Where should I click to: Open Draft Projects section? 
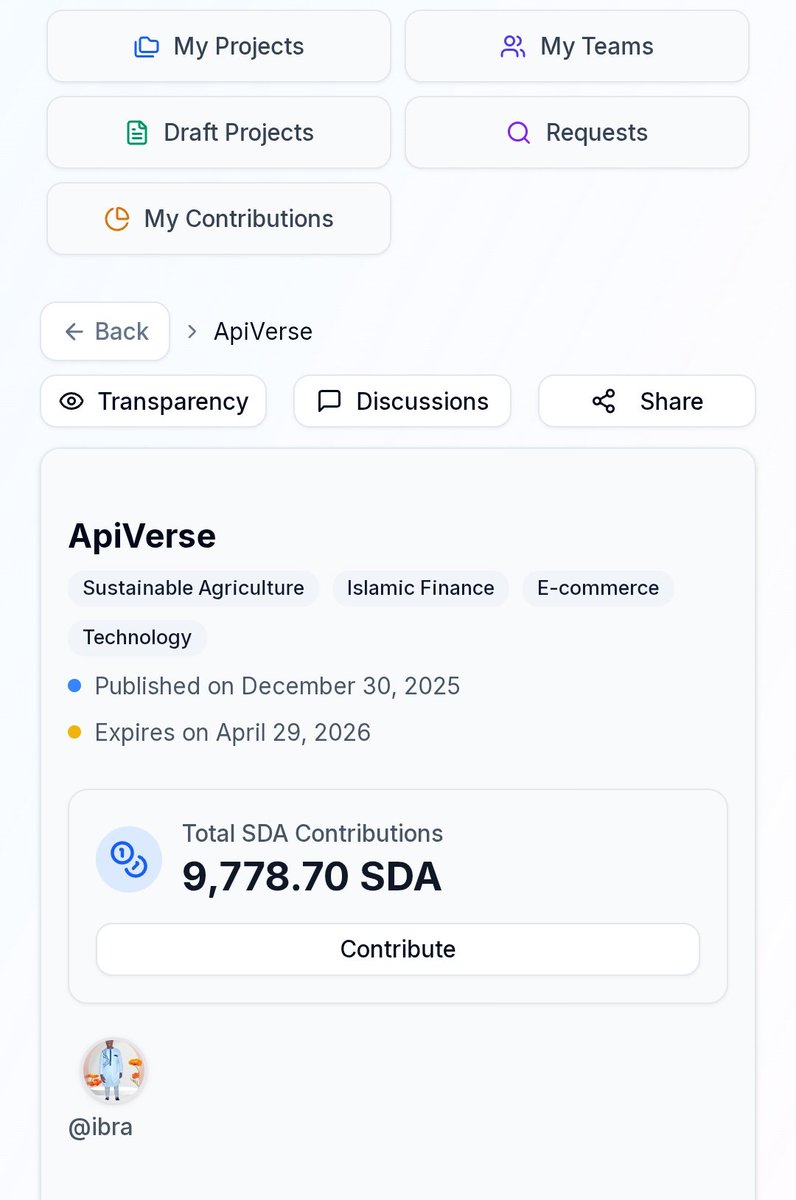coord(219,132)
